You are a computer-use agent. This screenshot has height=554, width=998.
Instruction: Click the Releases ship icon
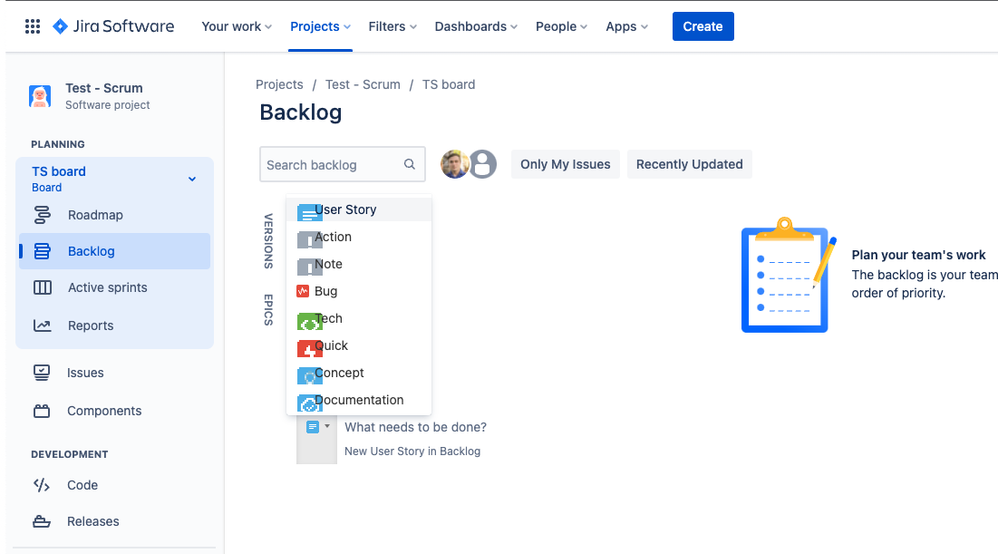(x=41, y=522)
